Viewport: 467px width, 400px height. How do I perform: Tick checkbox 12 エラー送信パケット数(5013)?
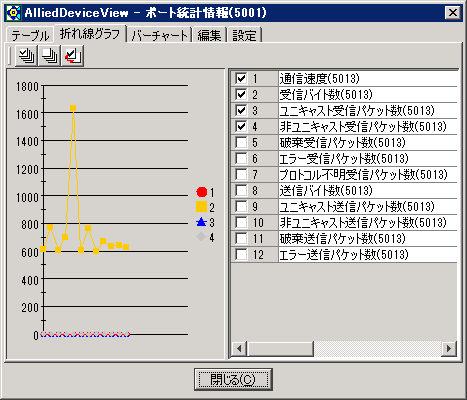241,255
